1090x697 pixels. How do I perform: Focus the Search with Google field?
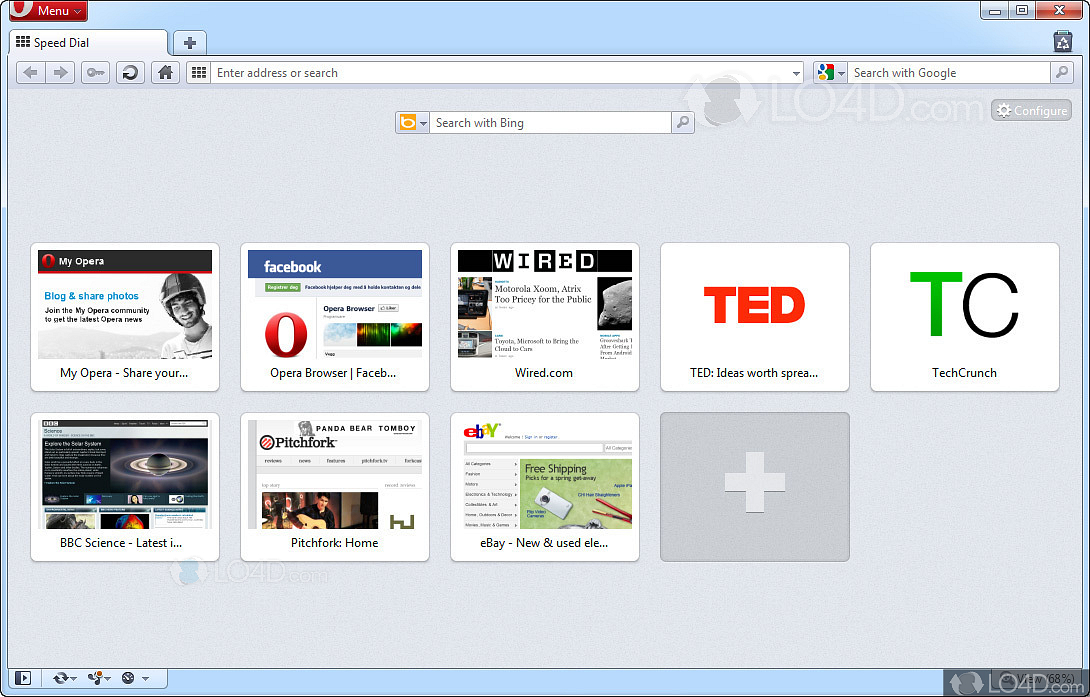(x=948, y=72)
